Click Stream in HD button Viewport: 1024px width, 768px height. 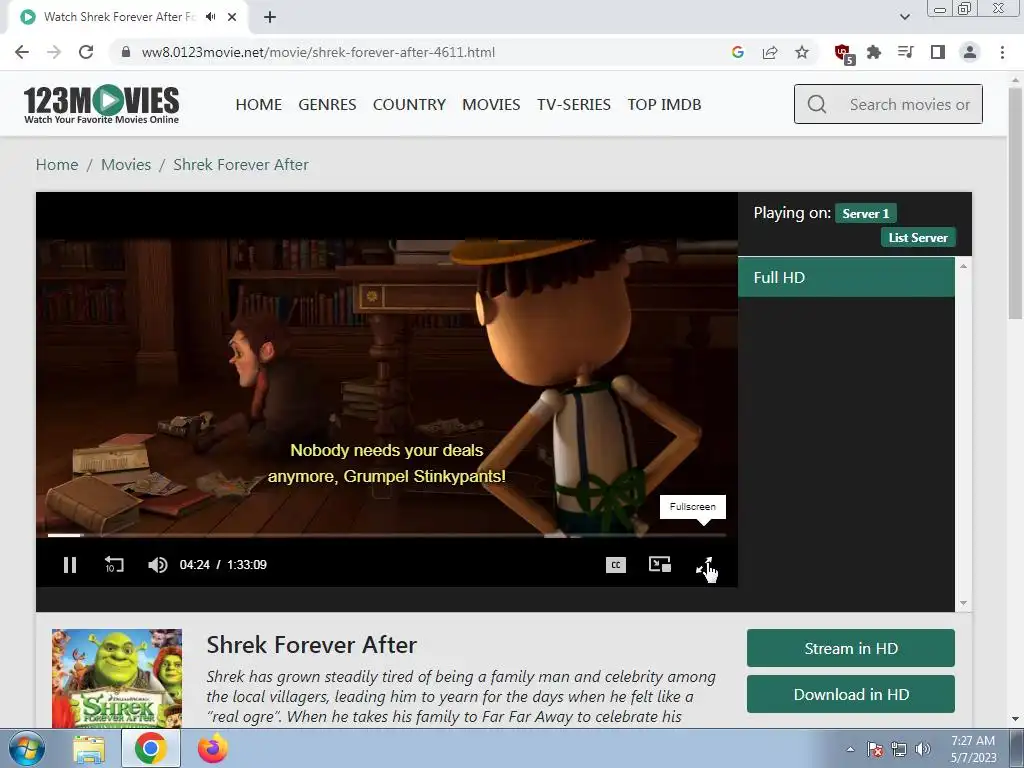pos(851,648)
